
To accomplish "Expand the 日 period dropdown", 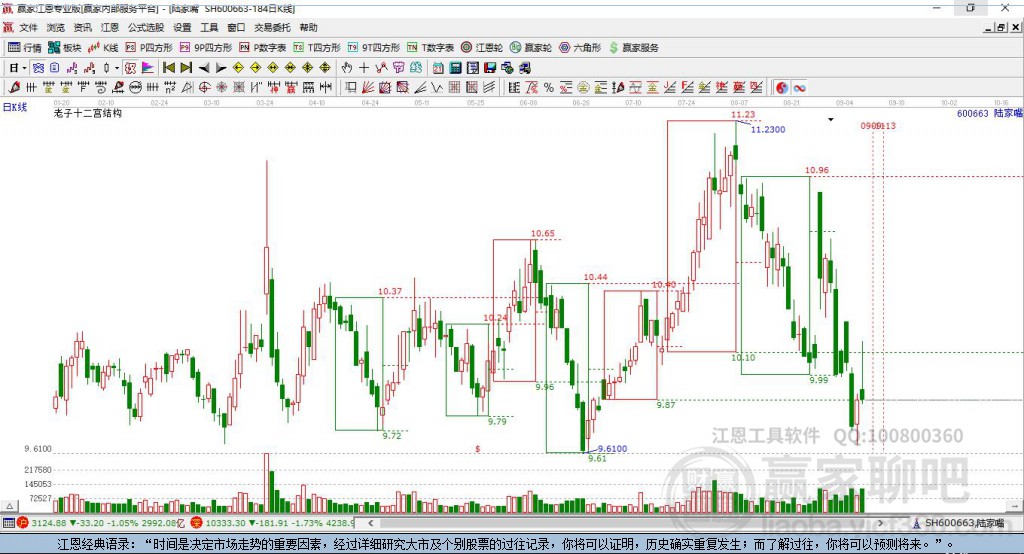I will click(x=24, y=68).
